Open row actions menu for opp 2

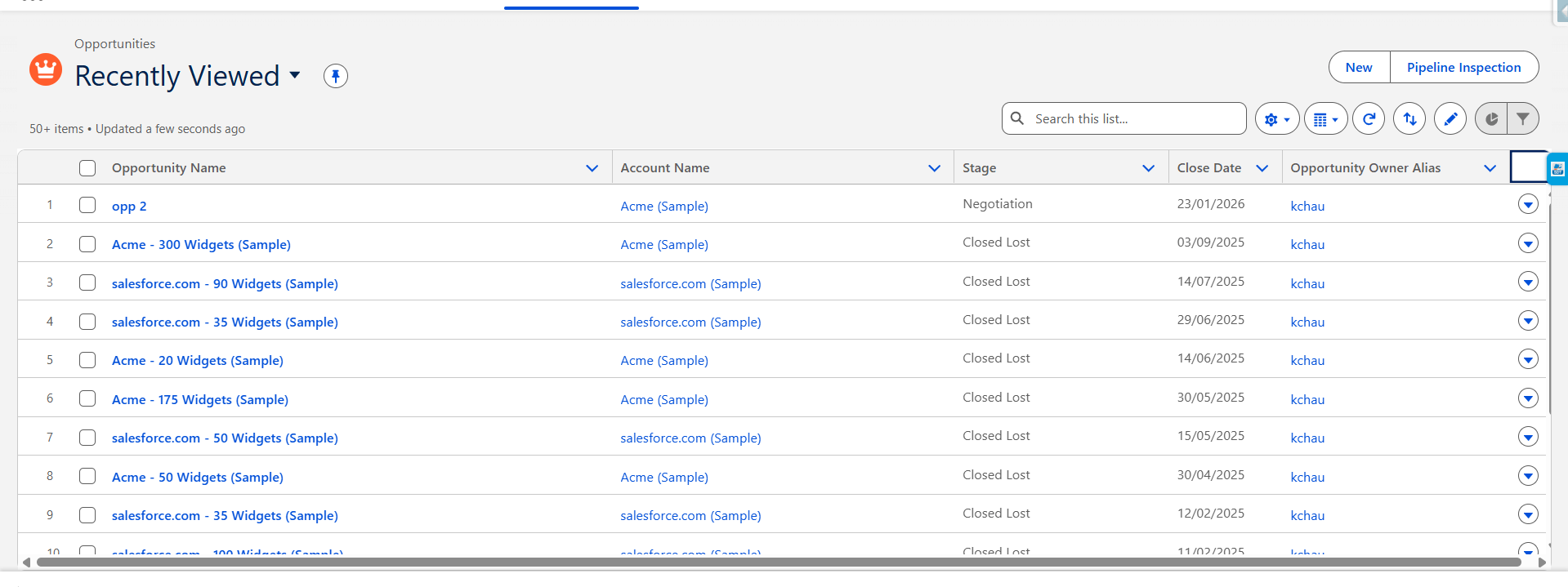(x=1527, y=204)
